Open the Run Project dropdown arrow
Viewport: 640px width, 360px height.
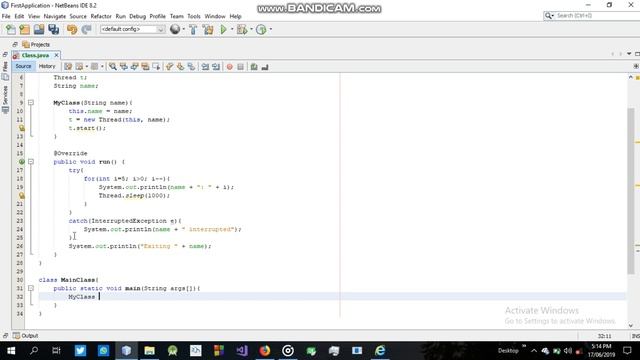(x=232, y=29)
